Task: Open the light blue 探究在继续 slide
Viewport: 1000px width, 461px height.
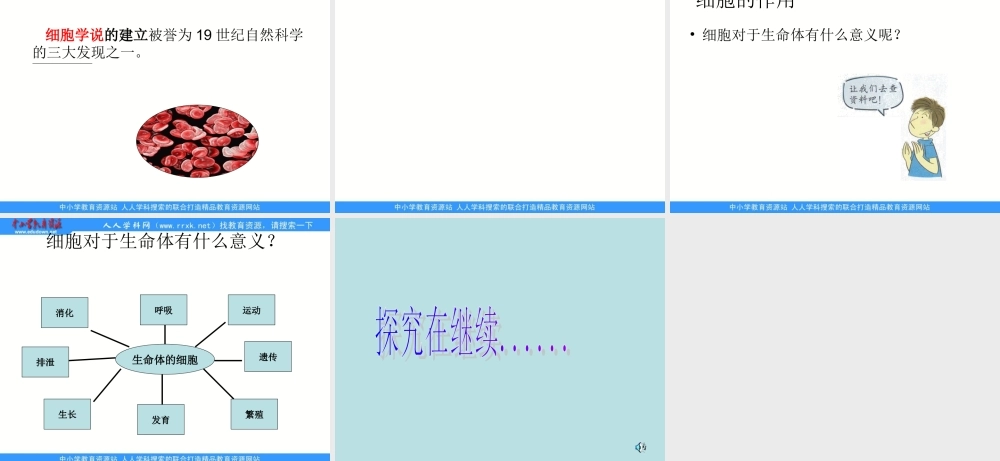Action: tap(500, 339)
